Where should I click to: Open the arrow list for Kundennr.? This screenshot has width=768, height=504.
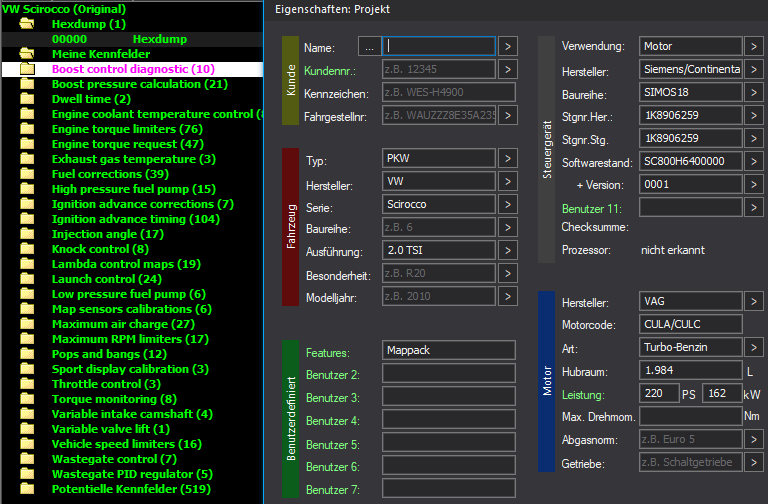click(508, 70)
